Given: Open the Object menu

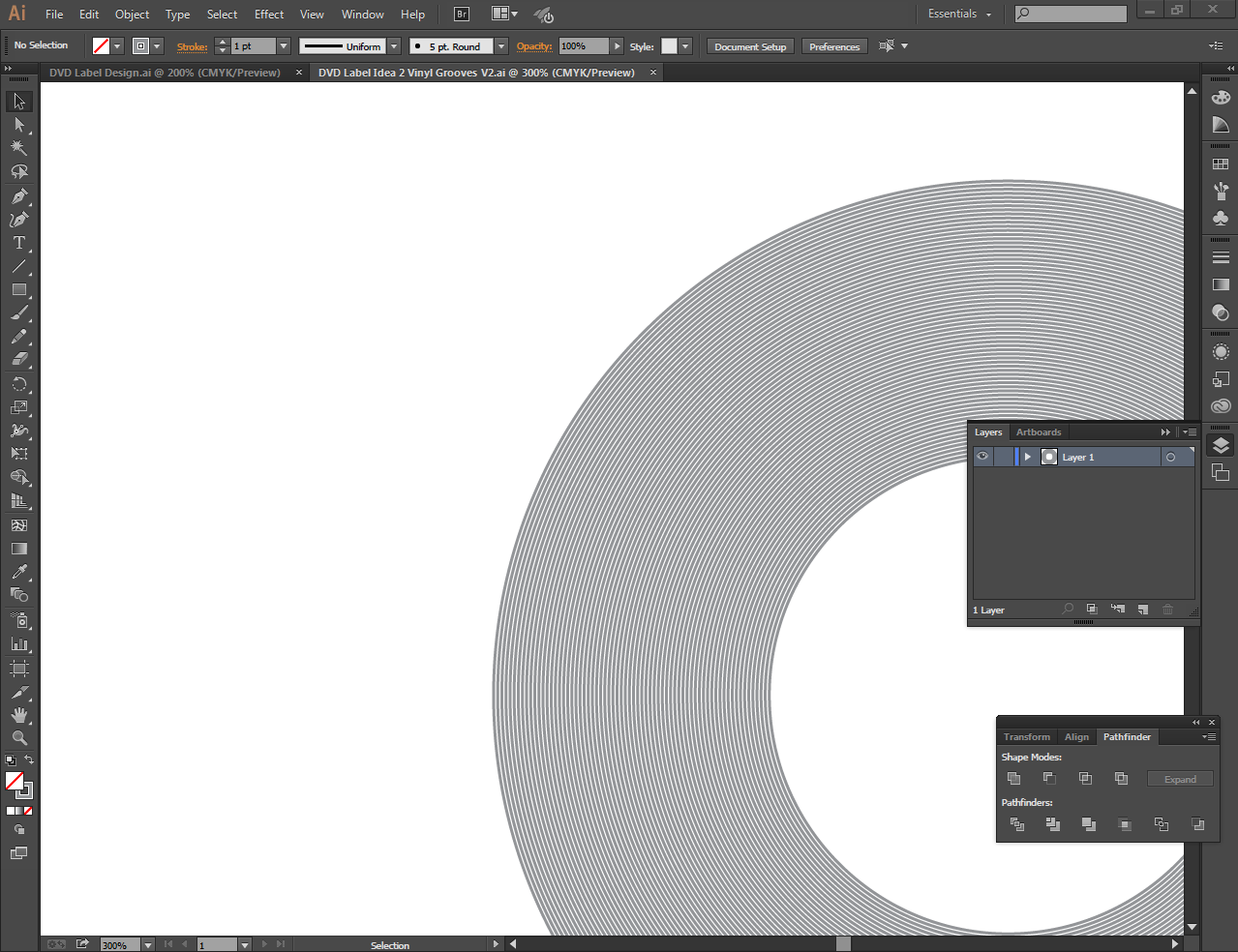Looking at the screenshot, I should click(x=133, y=15).
